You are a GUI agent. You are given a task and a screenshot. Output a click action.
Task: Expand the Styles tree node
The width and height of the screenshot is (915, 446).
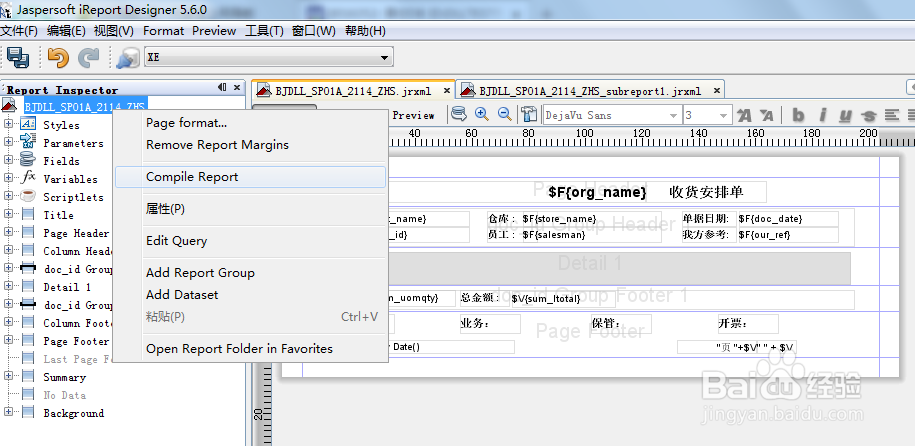8,124
